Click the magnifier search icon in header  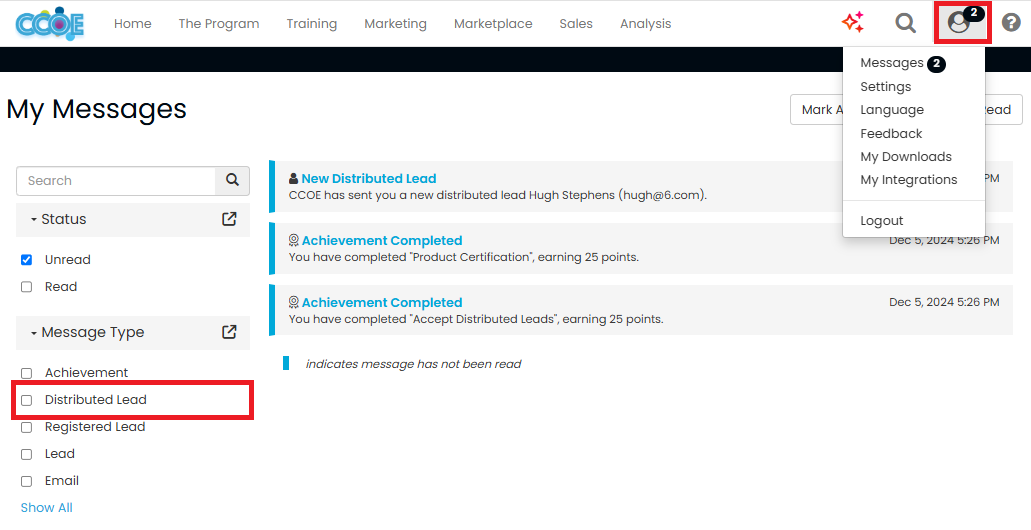905,23
